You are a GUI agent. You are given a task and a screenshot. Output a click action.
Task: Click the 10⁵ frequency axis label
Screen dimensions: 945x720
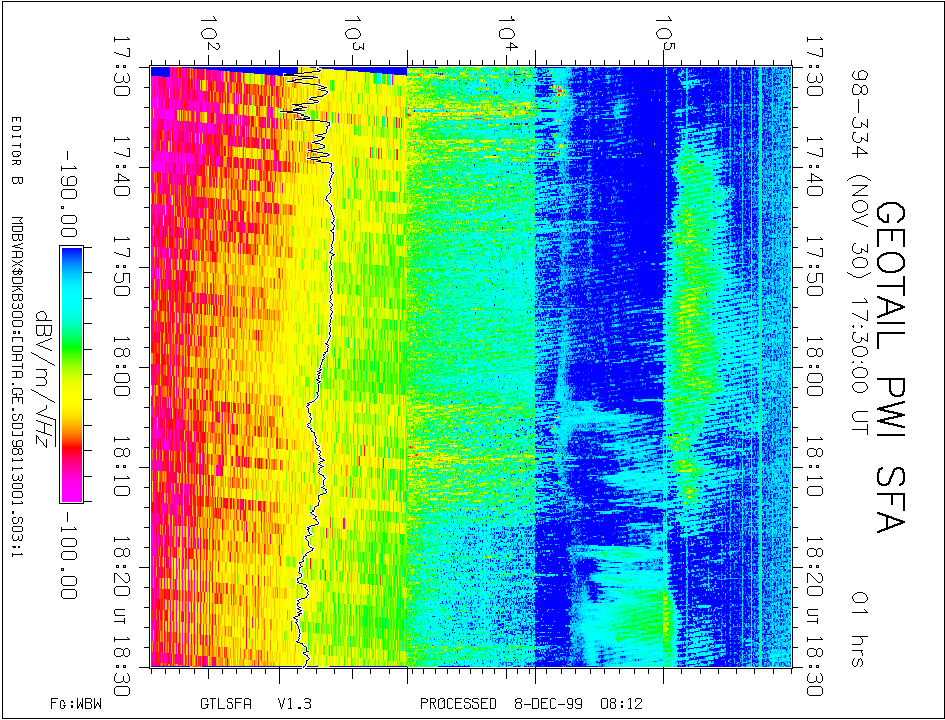tap(662, 32)
